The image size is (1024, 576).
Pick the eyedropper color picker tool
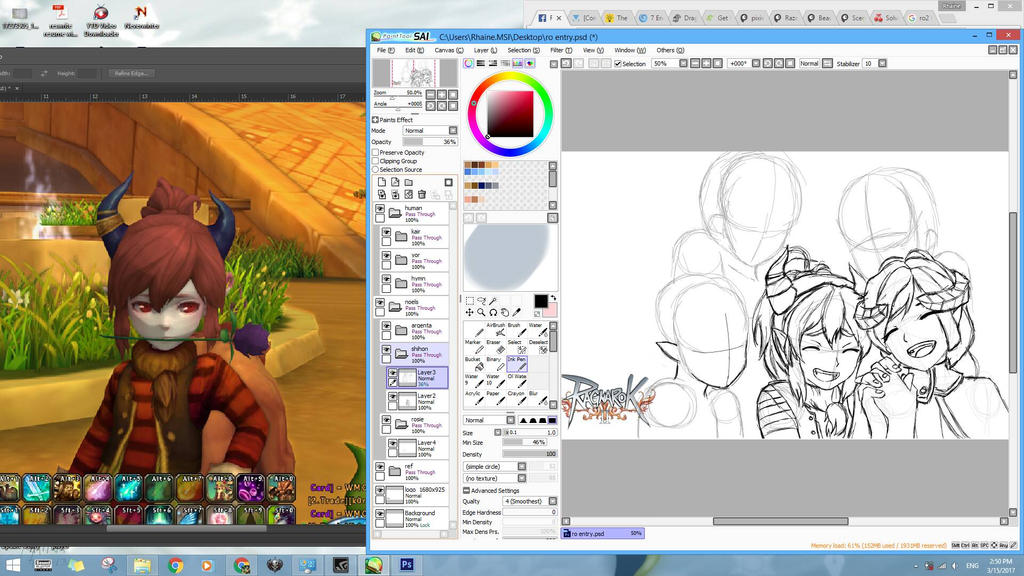point(517,313)
